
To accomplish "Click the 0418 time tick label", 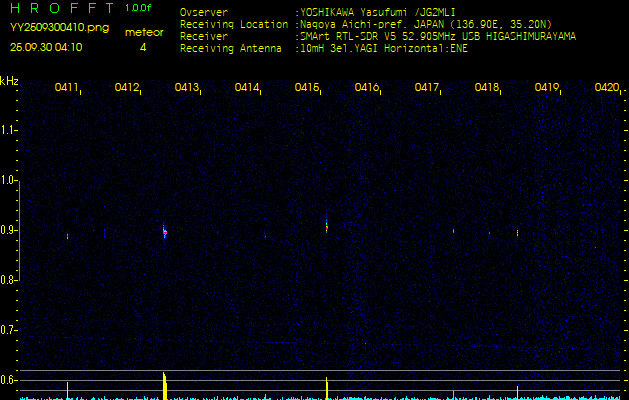I will pyautogui.click(x=487, y=88).
